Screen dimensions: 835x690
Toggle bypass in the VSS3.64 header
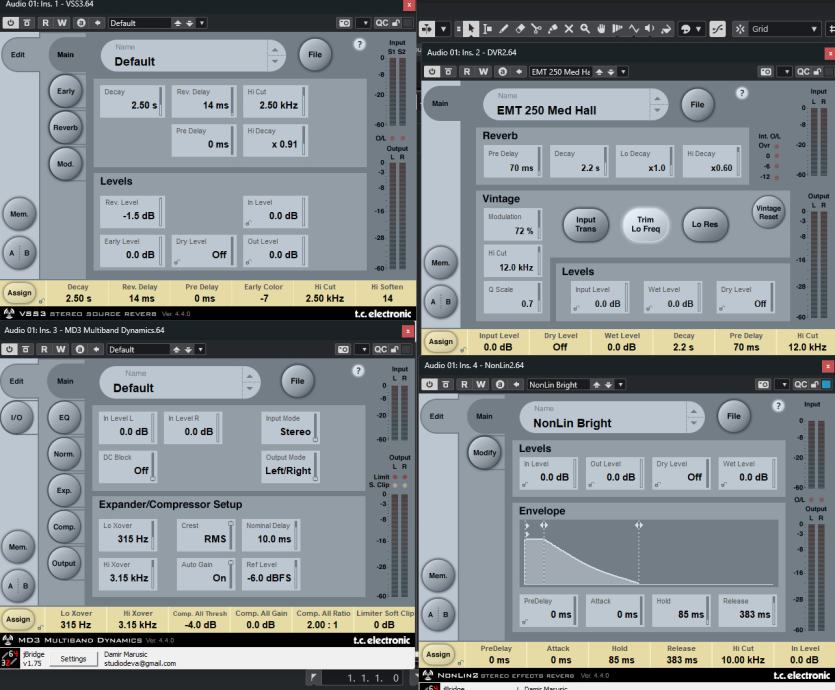[27, 23]
